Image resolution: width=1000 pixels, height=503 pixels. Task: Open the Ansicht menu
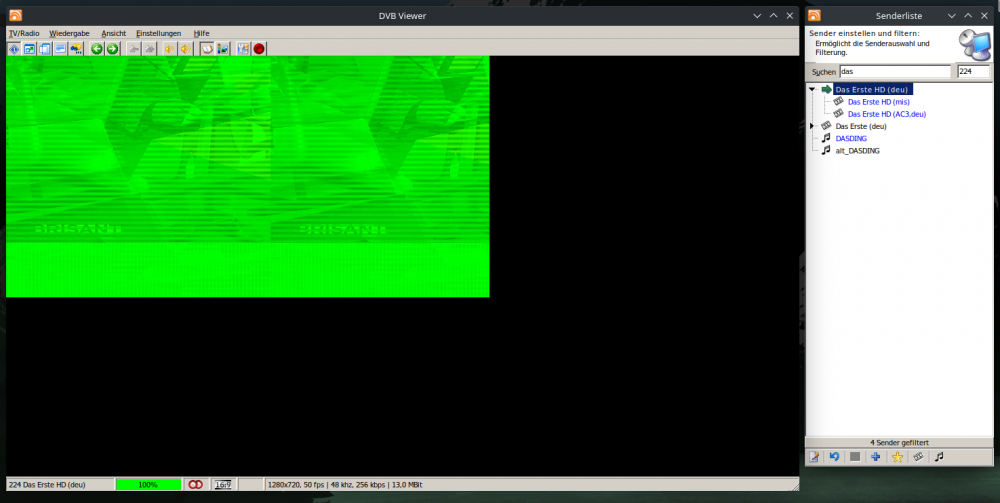[x=114, y=33]
